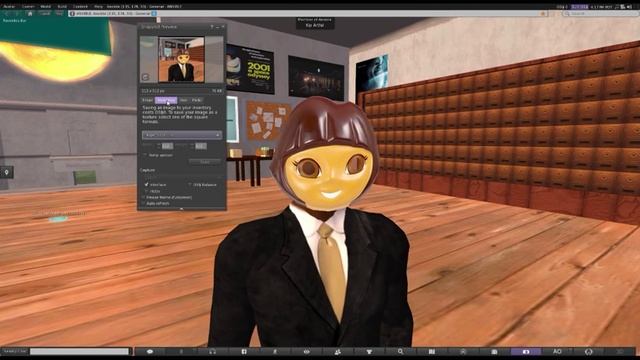Toggle the Auto-refresh checkbox
Screen dimensions: 640x360
(144, 203)
